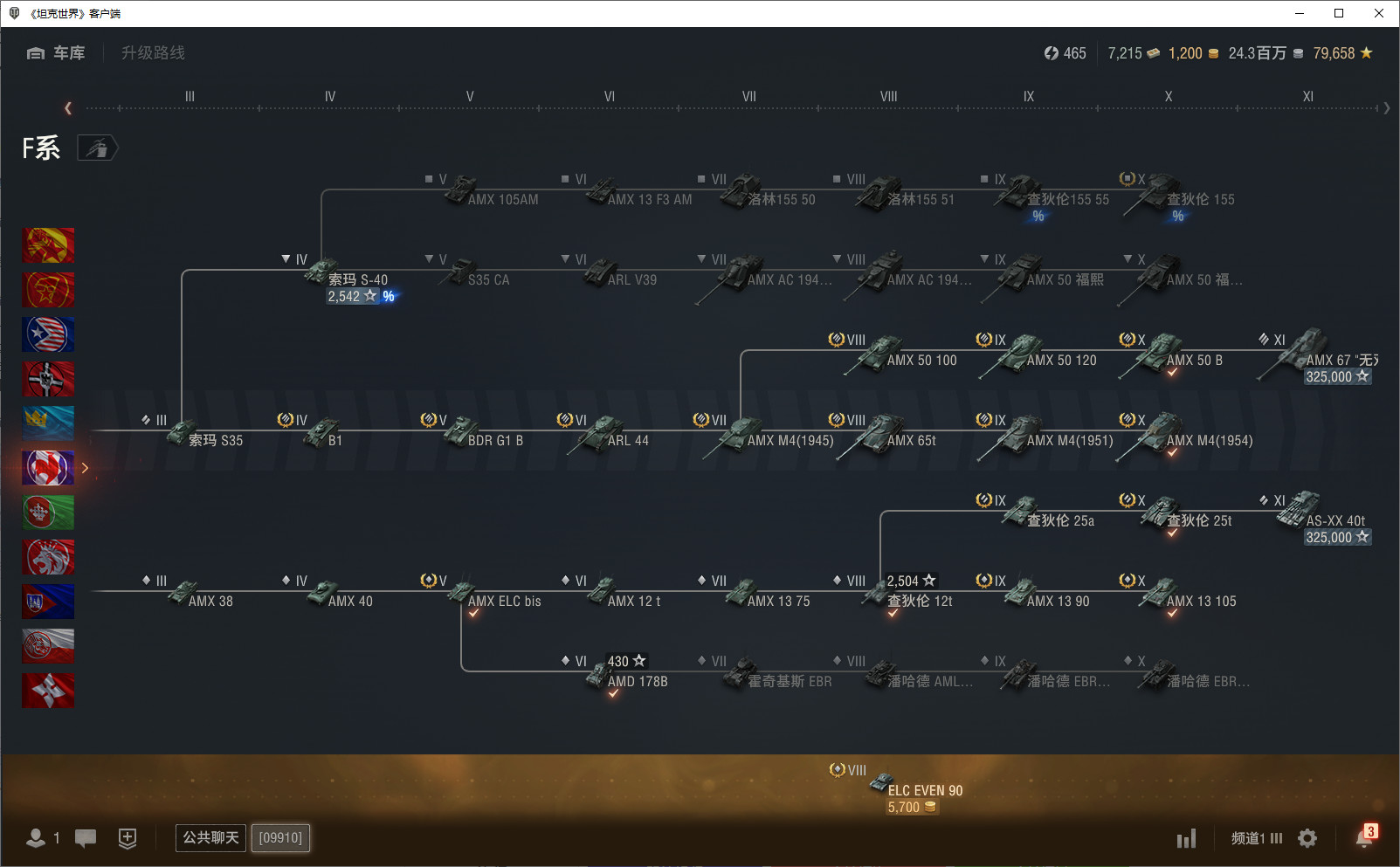
Task: Click the 1,200 gold balance
Action: tap(1194, 53)
